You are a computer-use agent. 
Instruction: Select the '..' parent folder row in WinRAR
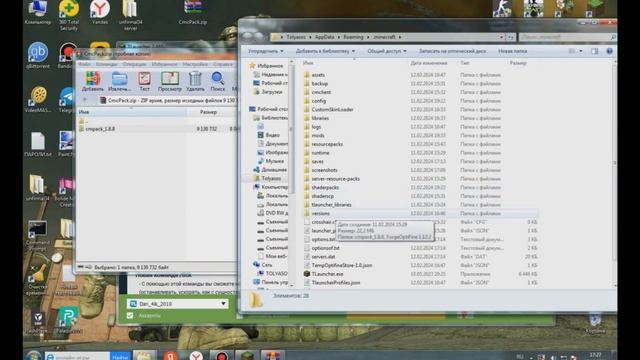click(x=84, y=121)
